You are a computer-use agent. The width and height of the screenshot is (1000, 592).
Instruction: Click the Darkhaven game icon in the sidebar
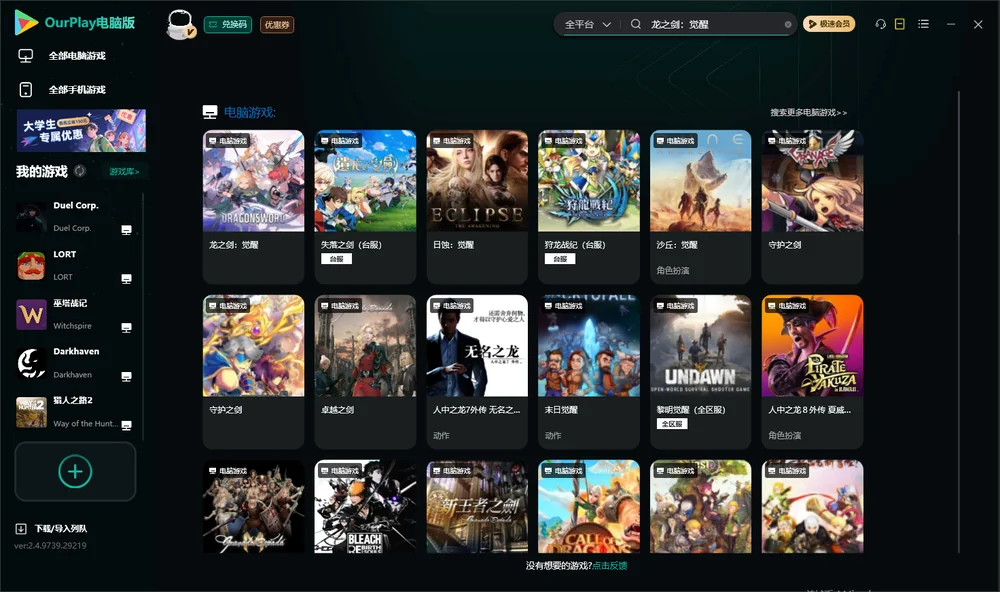pos(31,364)
